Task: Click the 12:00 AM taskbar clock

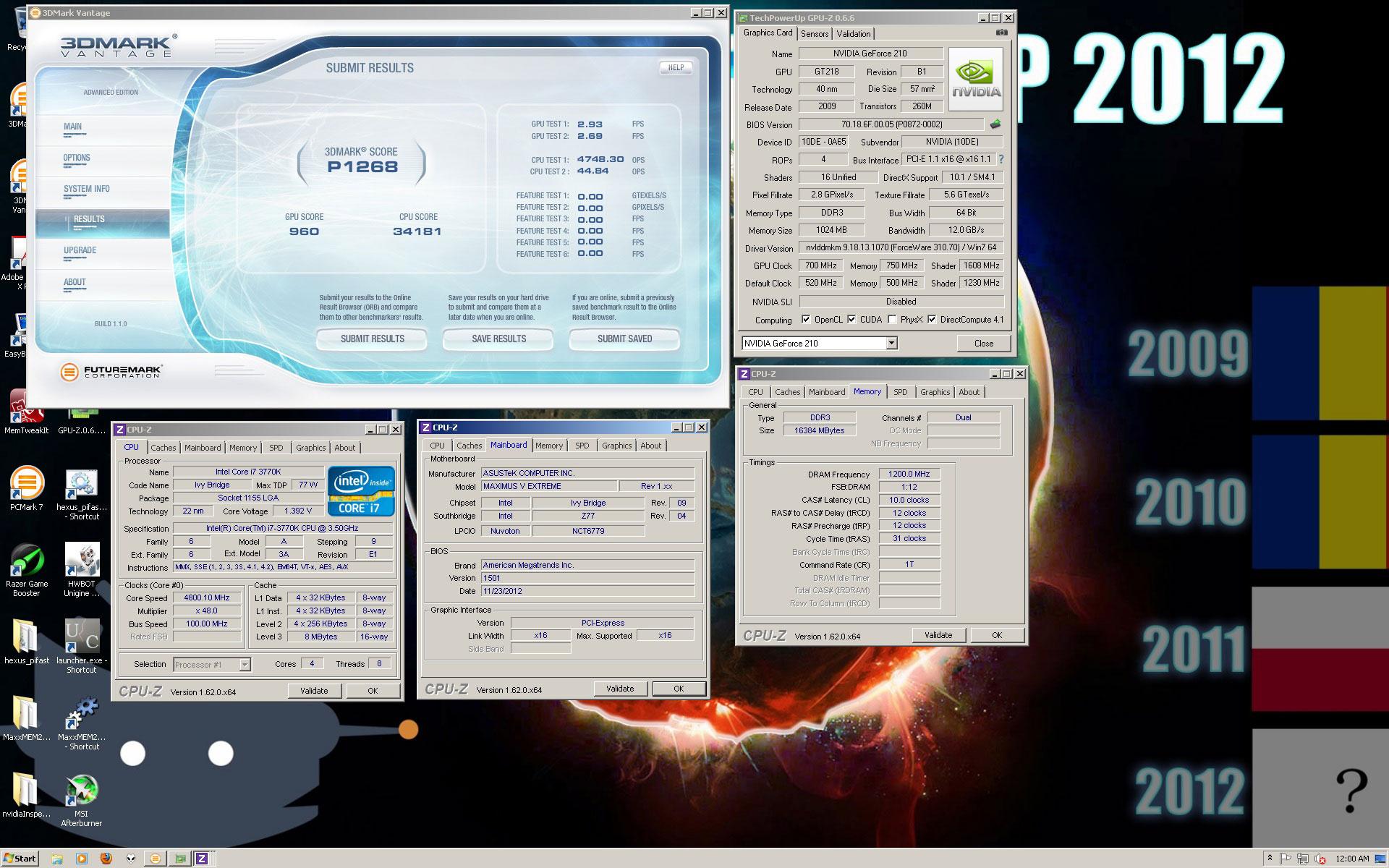Action: [1352, 859]
